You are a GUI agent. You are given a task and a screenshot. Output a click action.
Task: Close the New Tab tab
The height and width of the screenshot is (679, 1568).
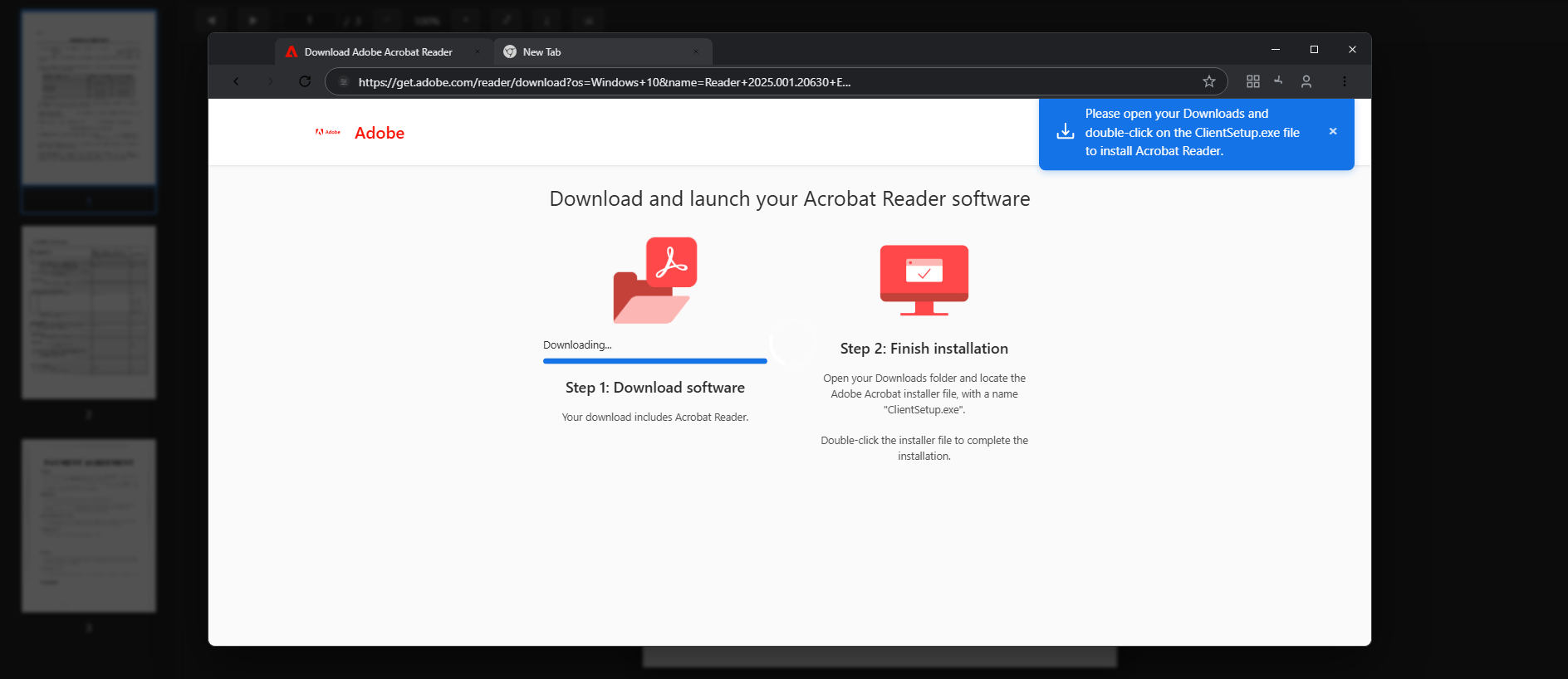tap(696, 51)
